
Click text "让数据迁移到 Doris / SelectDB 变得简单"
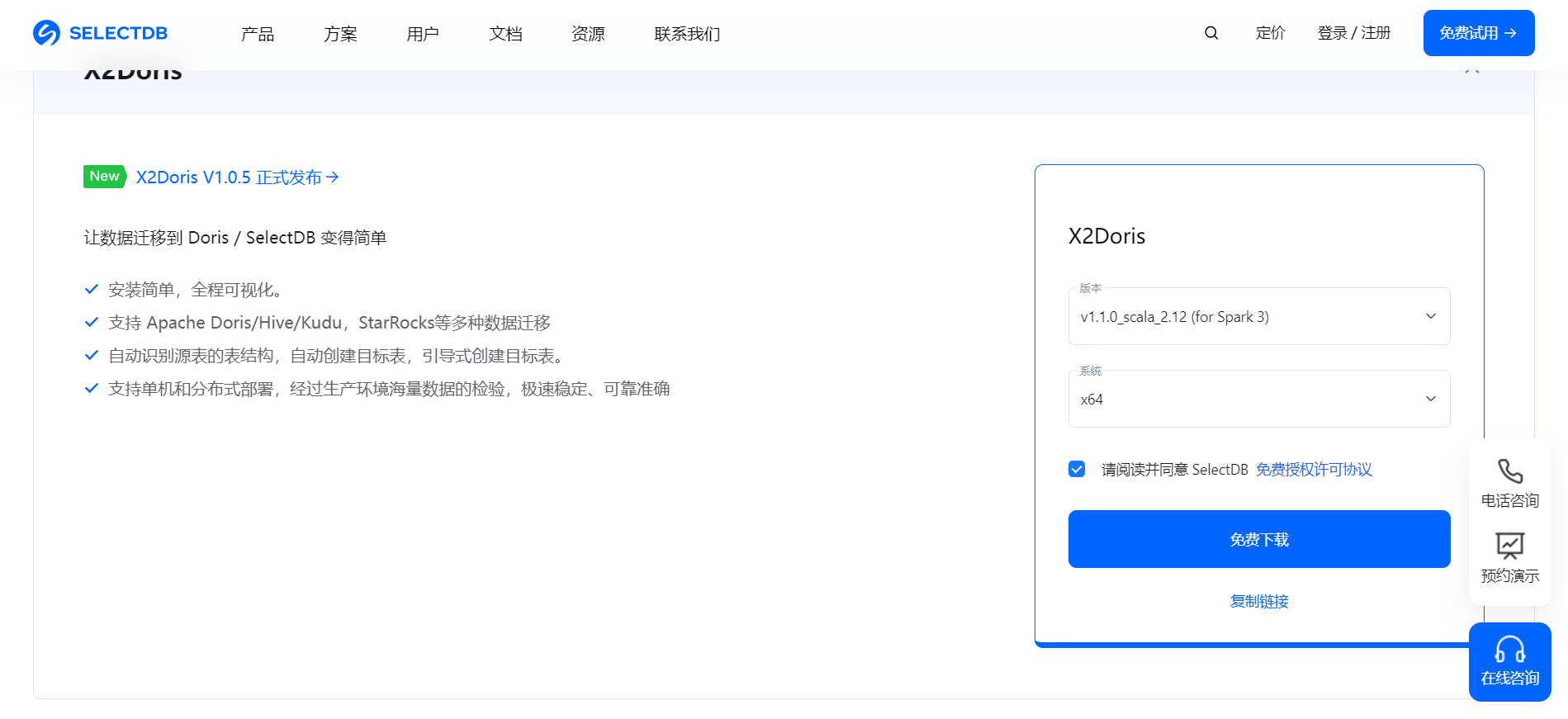point(235,238)
